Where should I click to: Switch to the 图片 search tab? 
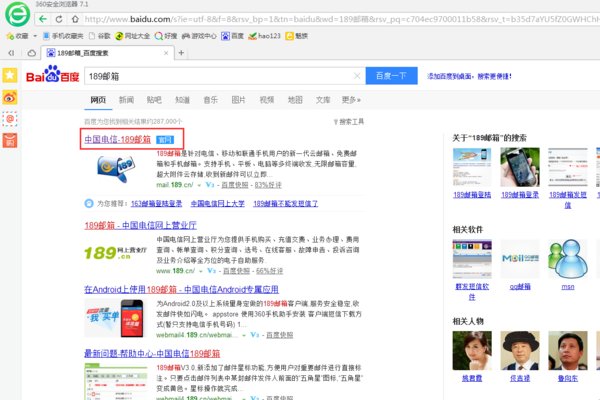[238, 100]
